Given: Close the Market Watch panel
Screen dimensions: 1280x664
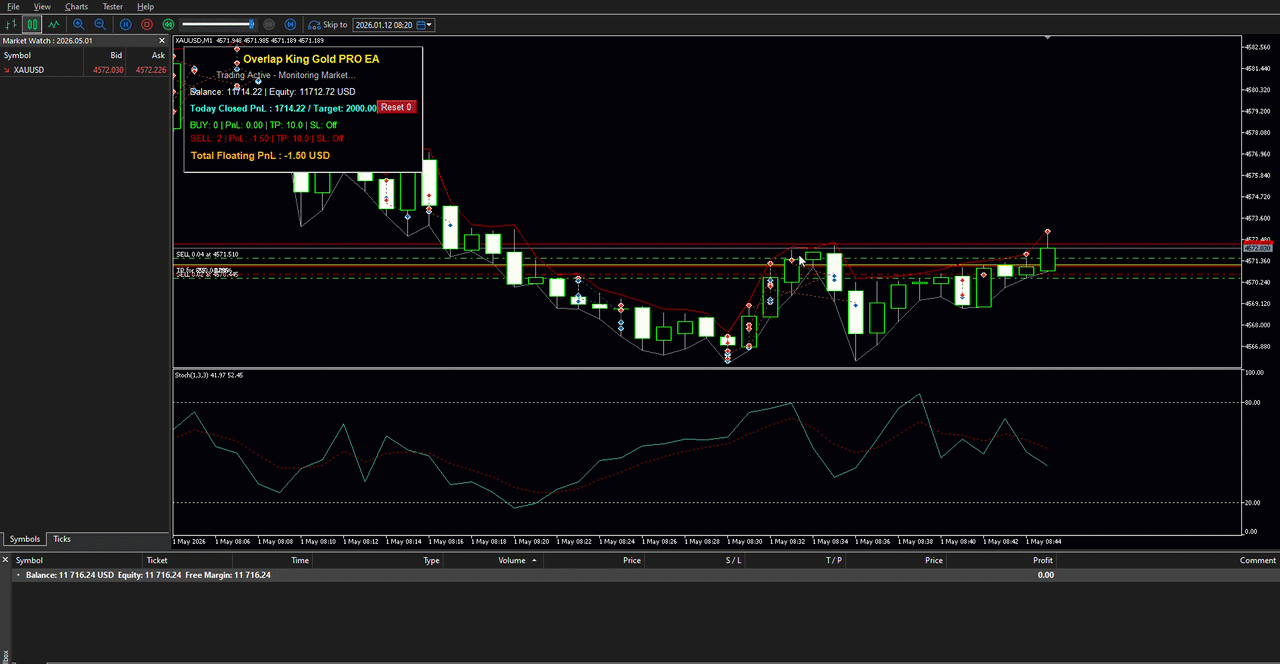Looking at the screenshot, I should [162, 41].
